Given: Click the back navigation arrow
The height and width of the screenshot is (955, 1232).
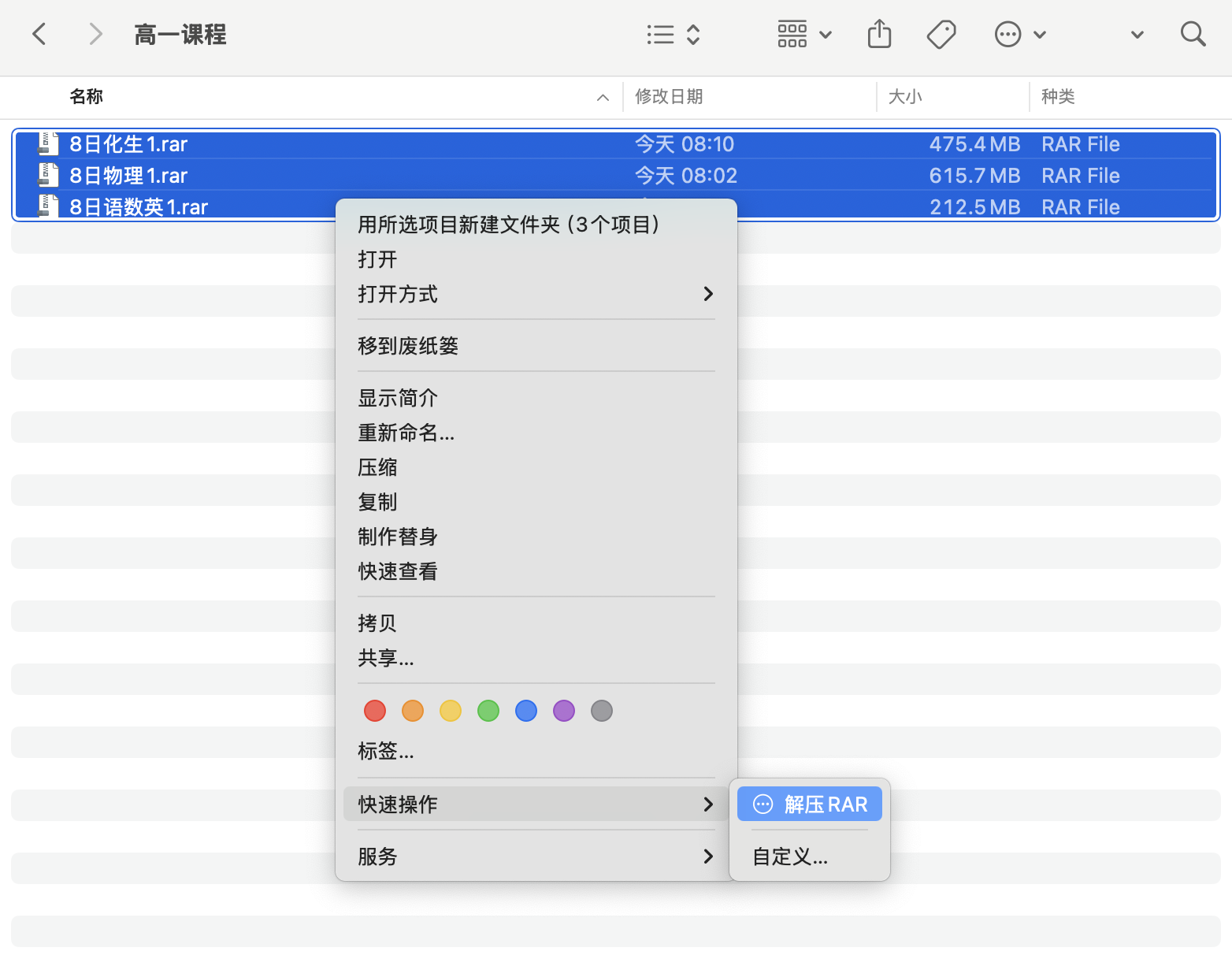Looking at the screenshot, I should coord(39,35).
